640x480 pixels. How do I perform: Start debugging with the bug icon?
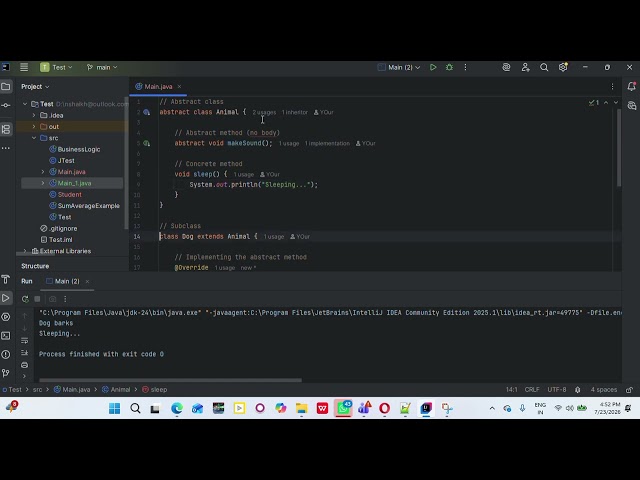pyautogui.click(x=449, y=67)
